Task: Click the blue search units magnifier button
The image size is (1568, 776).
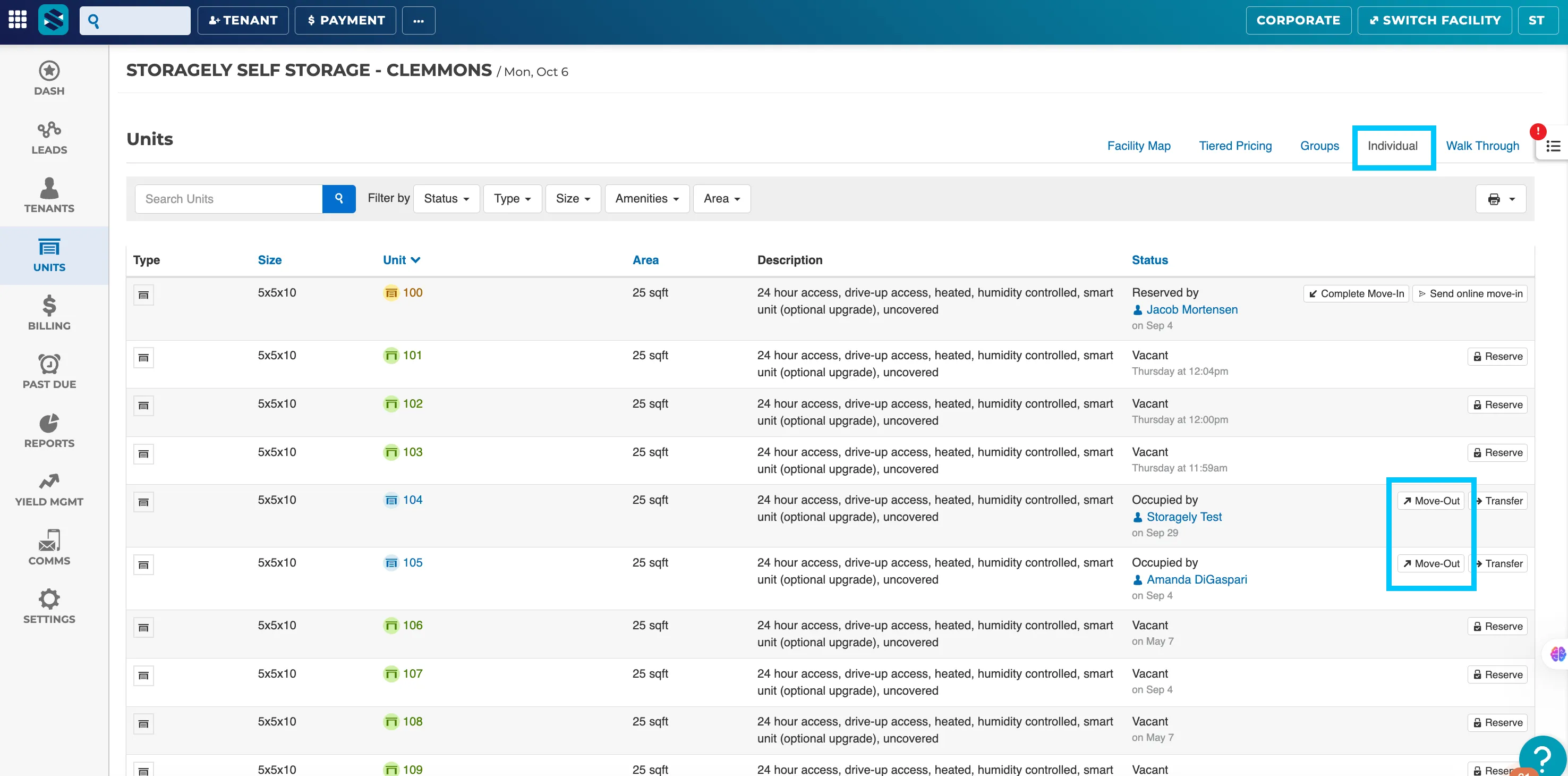Action: (x=339, y=199)
